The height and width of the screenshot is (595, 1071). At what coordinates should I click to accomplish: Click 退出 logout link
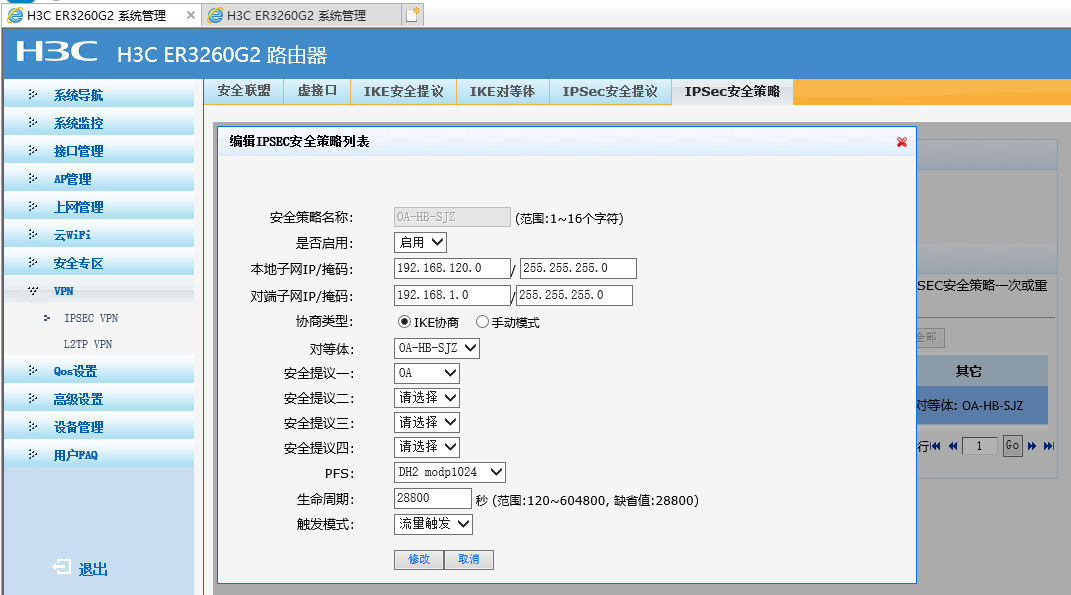pyautogui.click(x=93, y=569)
